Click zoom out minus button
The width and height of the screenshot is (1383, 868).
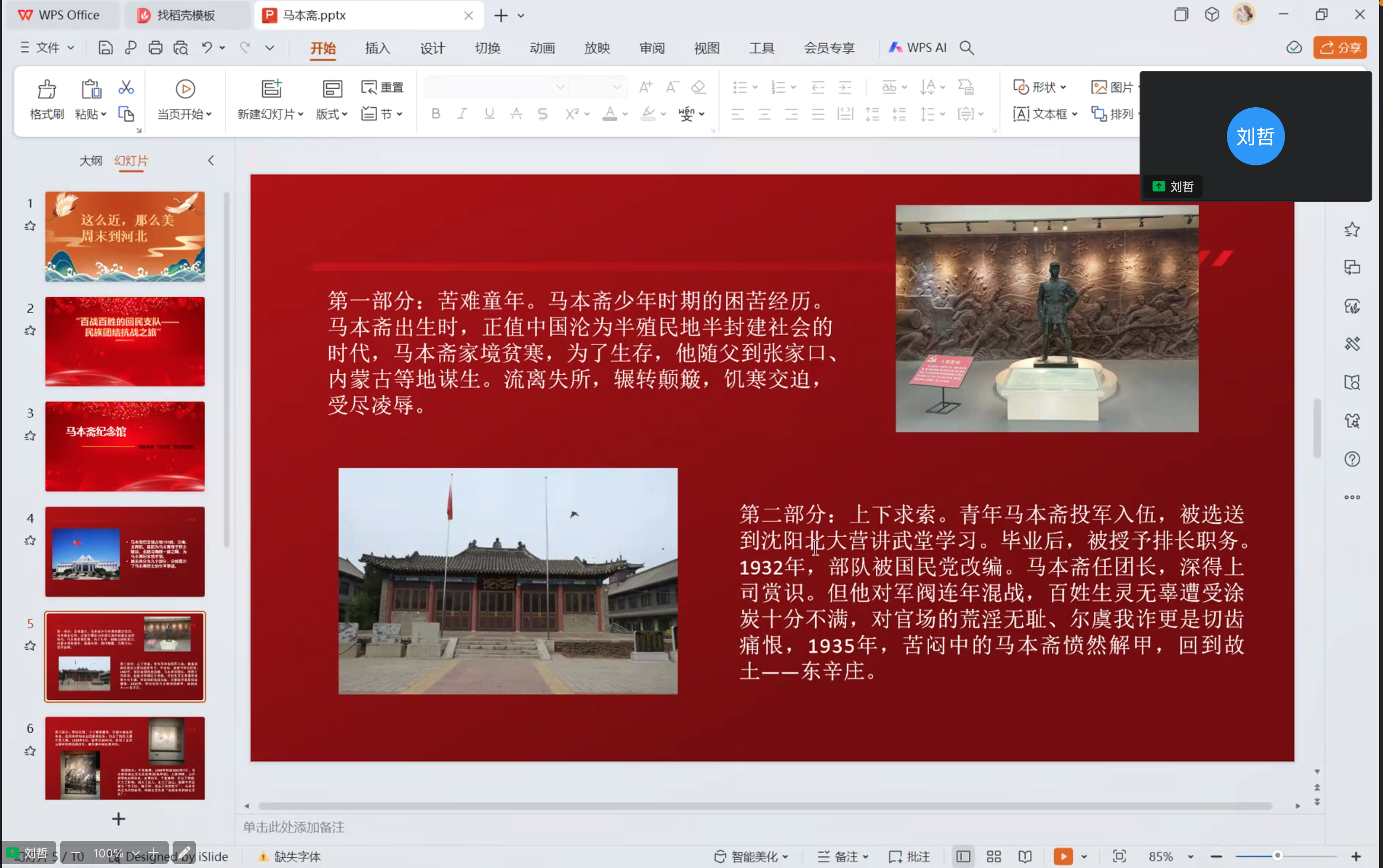coord(1216,856)
